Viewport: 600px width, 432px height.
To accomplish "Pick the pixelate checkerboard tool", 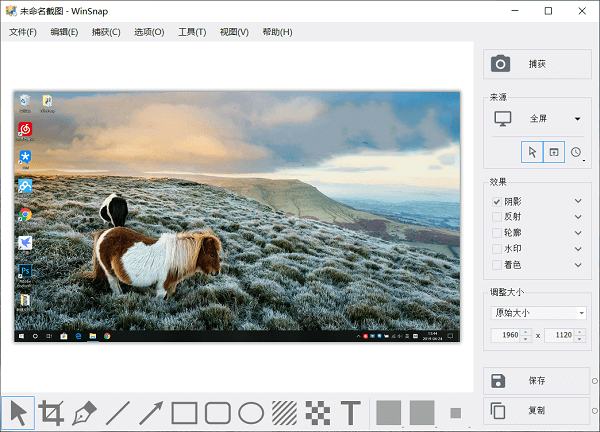I will [x=317, y=412].
